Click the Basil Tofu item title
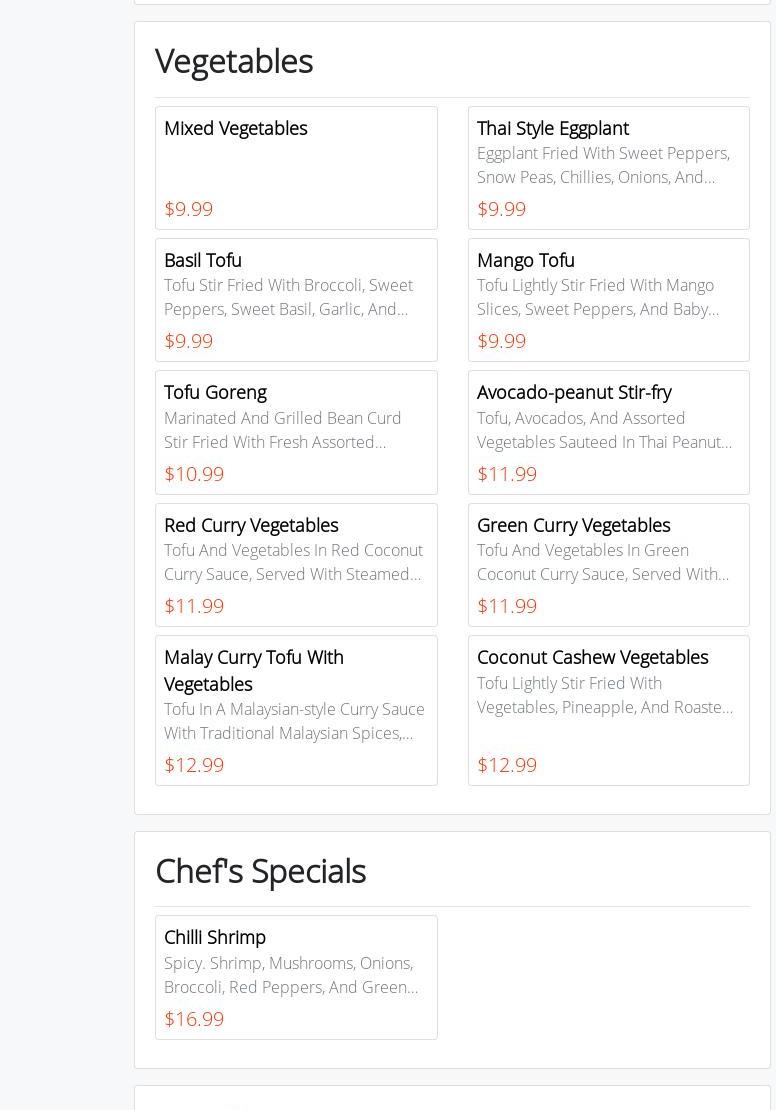 pos(203,260)
